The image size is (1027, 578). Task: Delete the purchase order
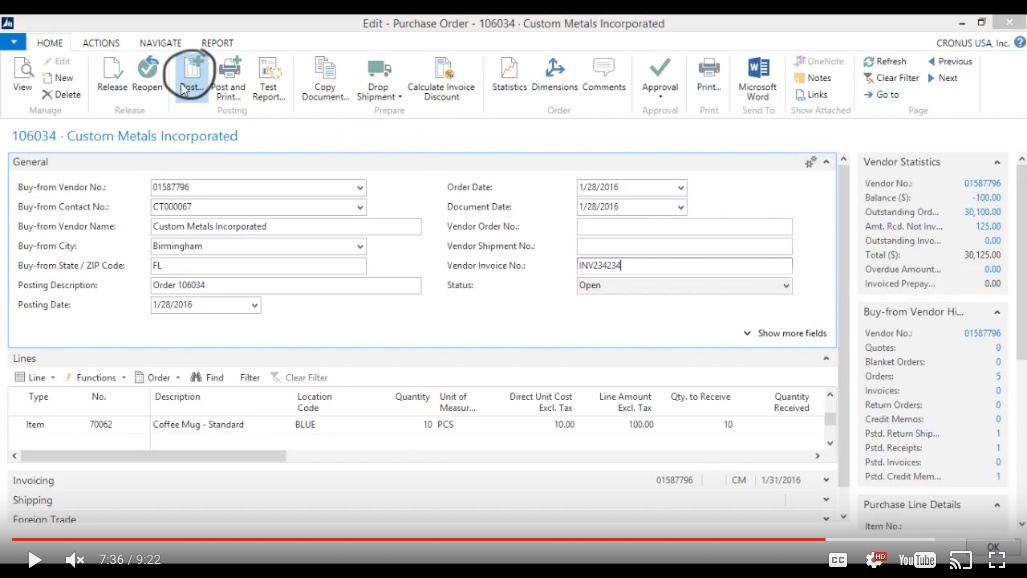[x=62, y=94]
